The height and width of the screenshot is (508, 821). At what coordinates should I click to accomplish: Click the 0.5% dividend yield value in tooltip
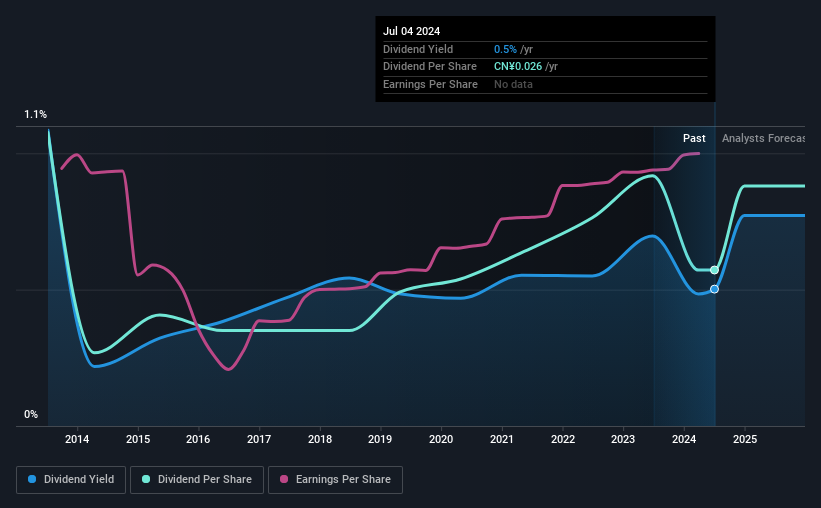(505, 49)
